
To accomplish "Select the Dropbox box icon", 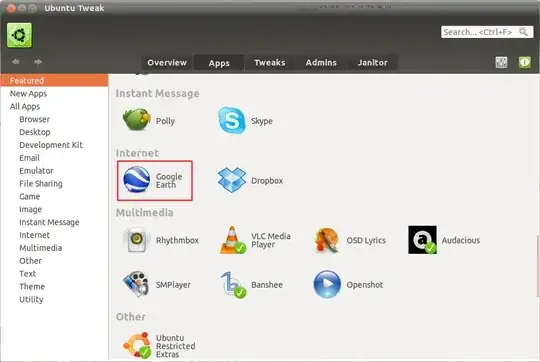I will [232, 180].
